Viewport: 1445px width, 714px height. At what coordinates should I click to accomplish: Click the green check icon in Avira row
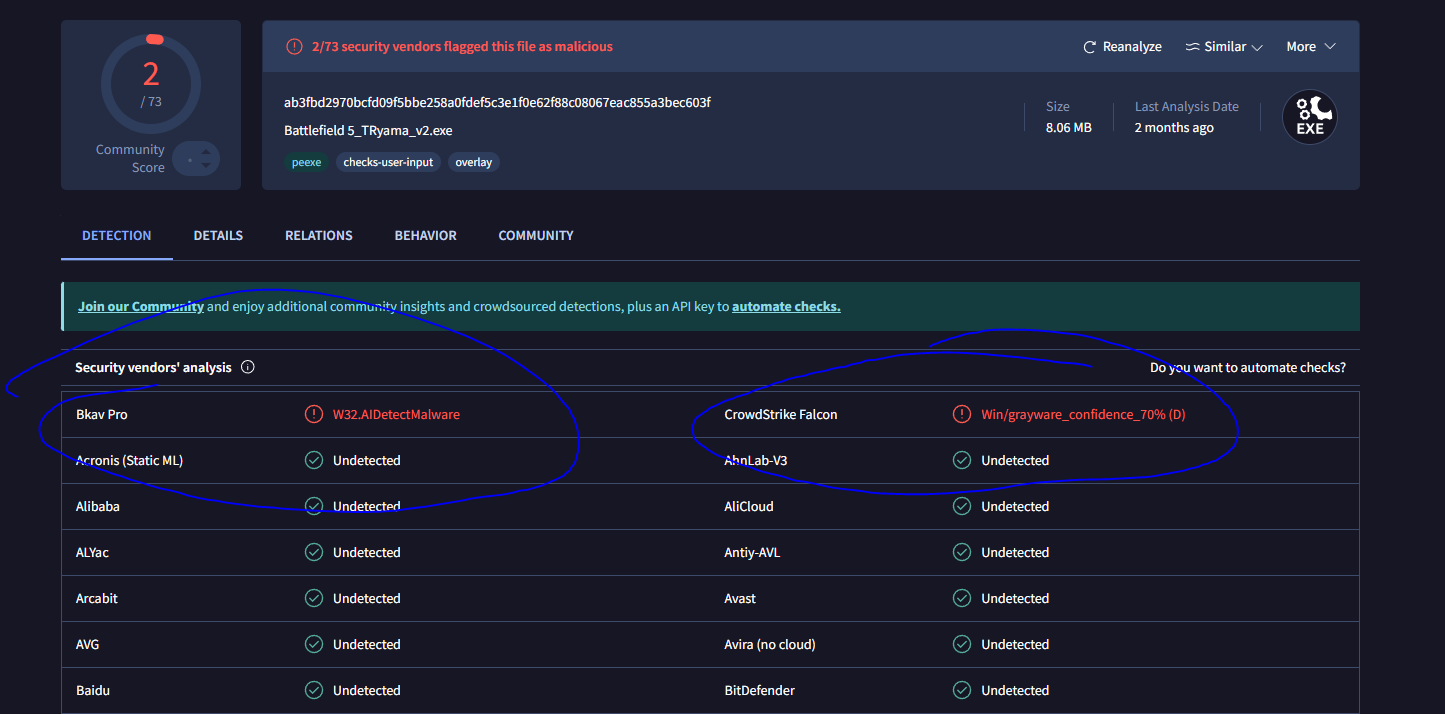(962, 644)
